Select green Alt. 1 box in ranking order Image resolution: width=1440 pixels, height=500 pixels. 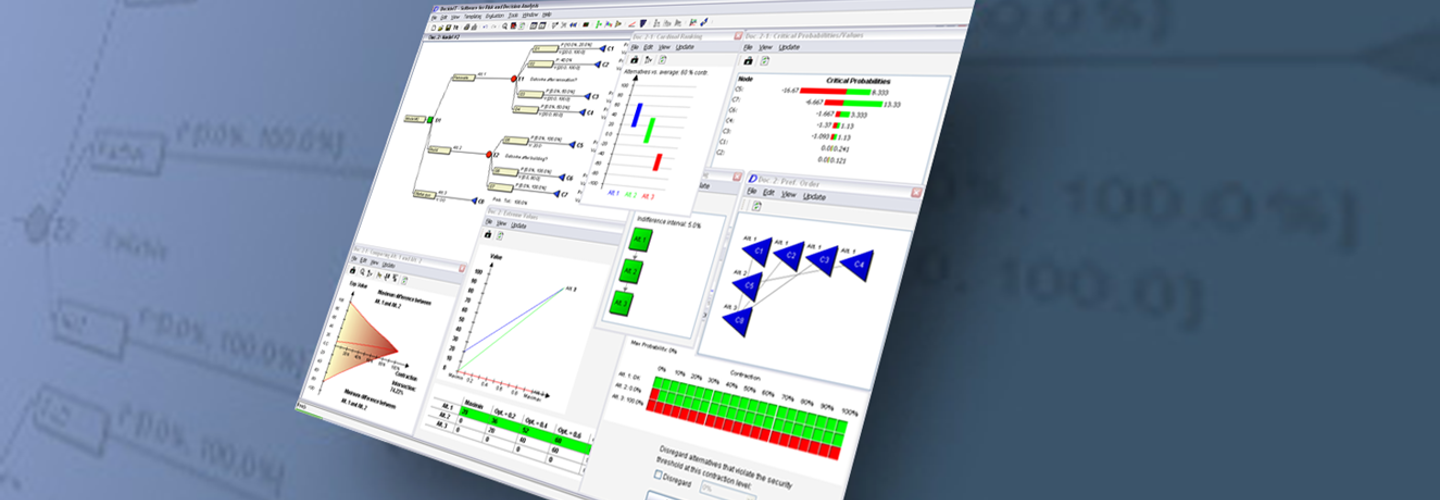coord(640,240)
